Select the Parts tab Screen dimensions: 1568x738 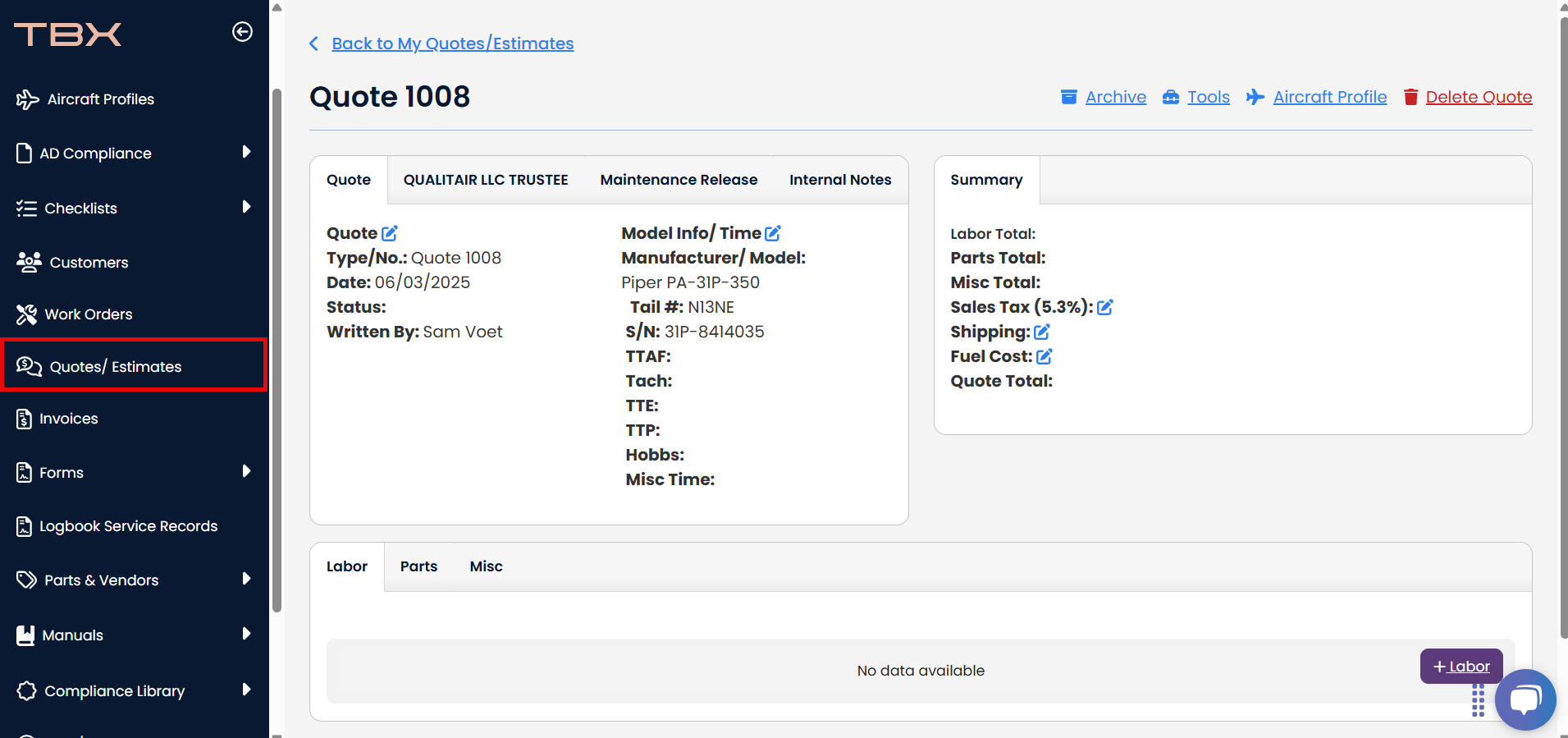coord(418,566)
